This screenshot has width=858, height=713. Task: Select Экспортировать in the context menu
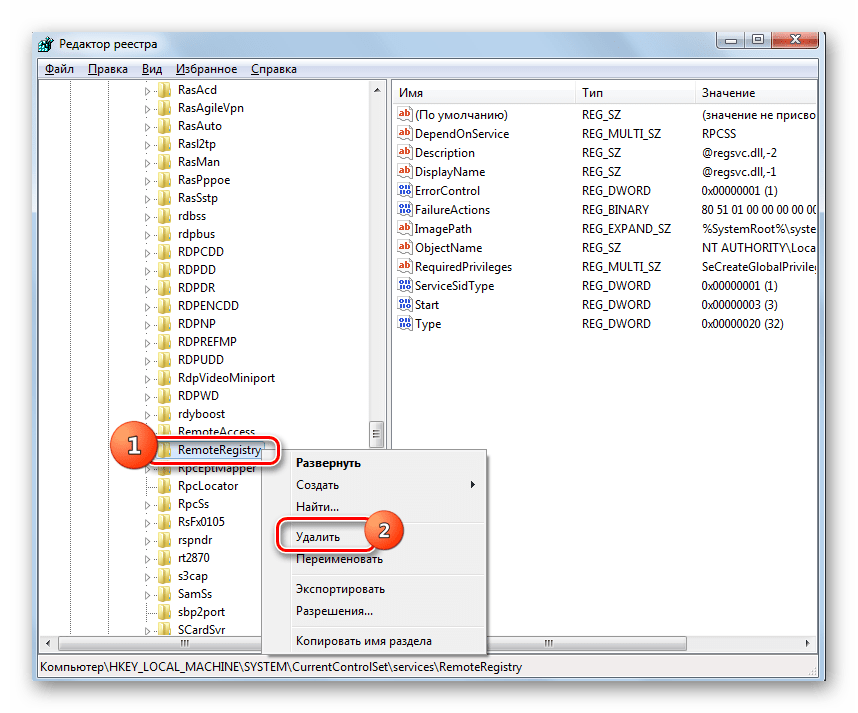coord(340,589)
